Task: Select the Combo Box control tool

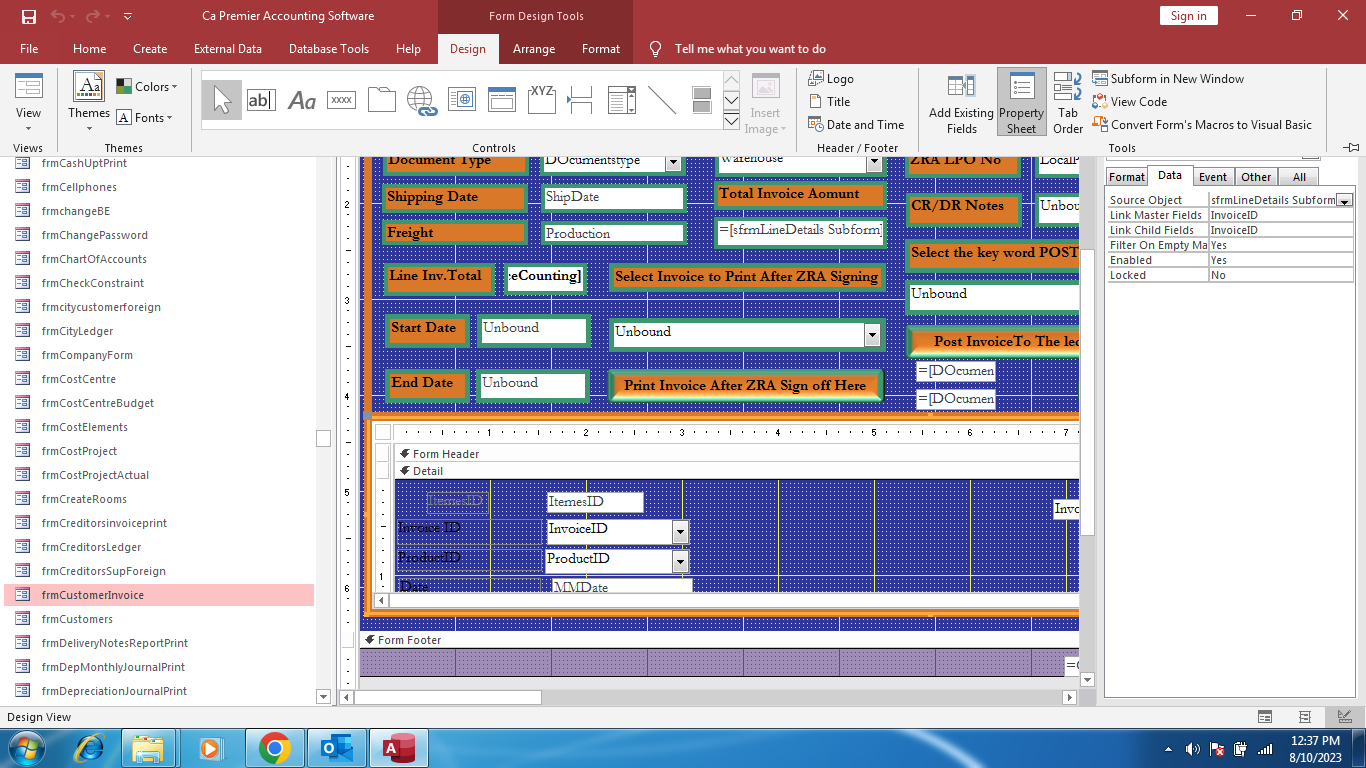Action: 622,99
